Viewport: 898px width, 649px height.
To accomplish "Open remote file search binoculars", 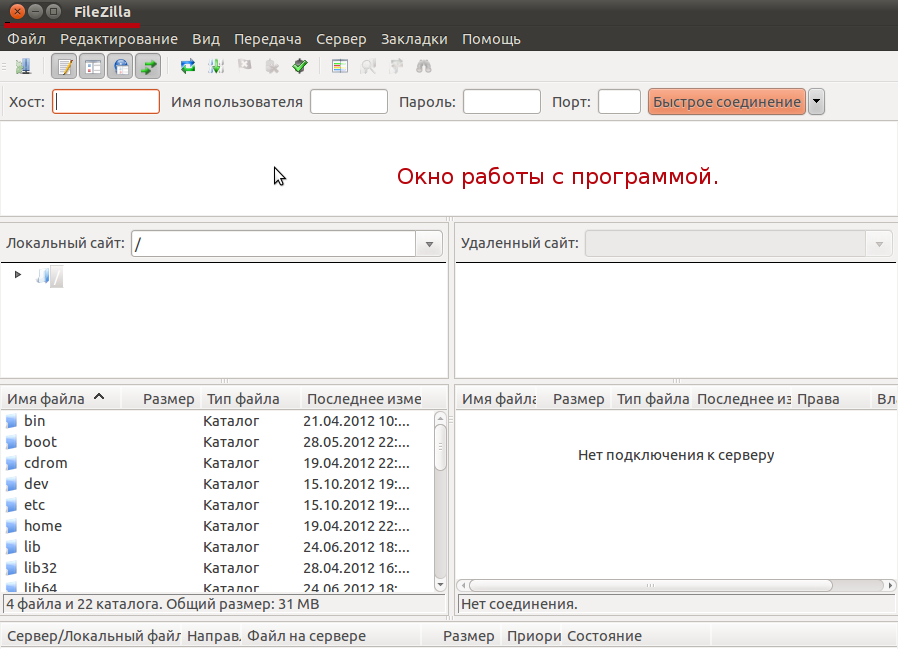I will (x=424, y=66).
